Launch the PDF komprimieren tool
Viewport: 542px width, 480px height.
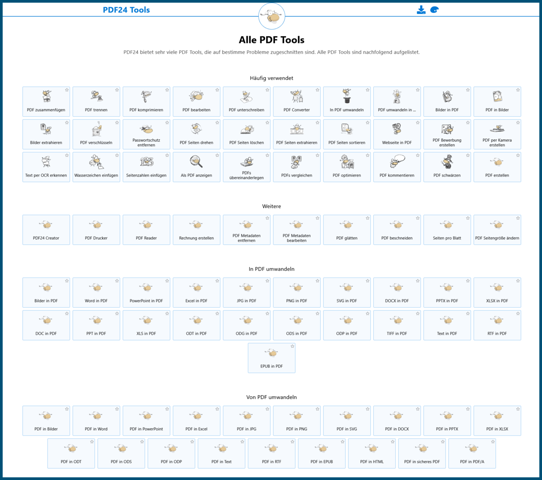click(x=146, y=102)
